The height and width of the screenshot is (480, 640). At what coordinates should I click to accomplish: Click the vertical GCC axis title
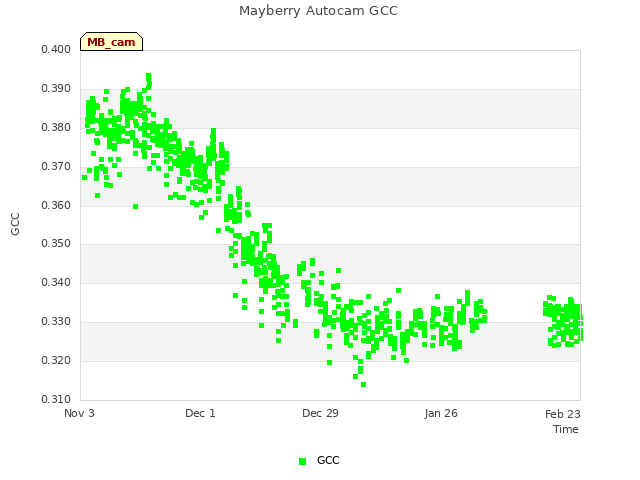tap(15, 224)
